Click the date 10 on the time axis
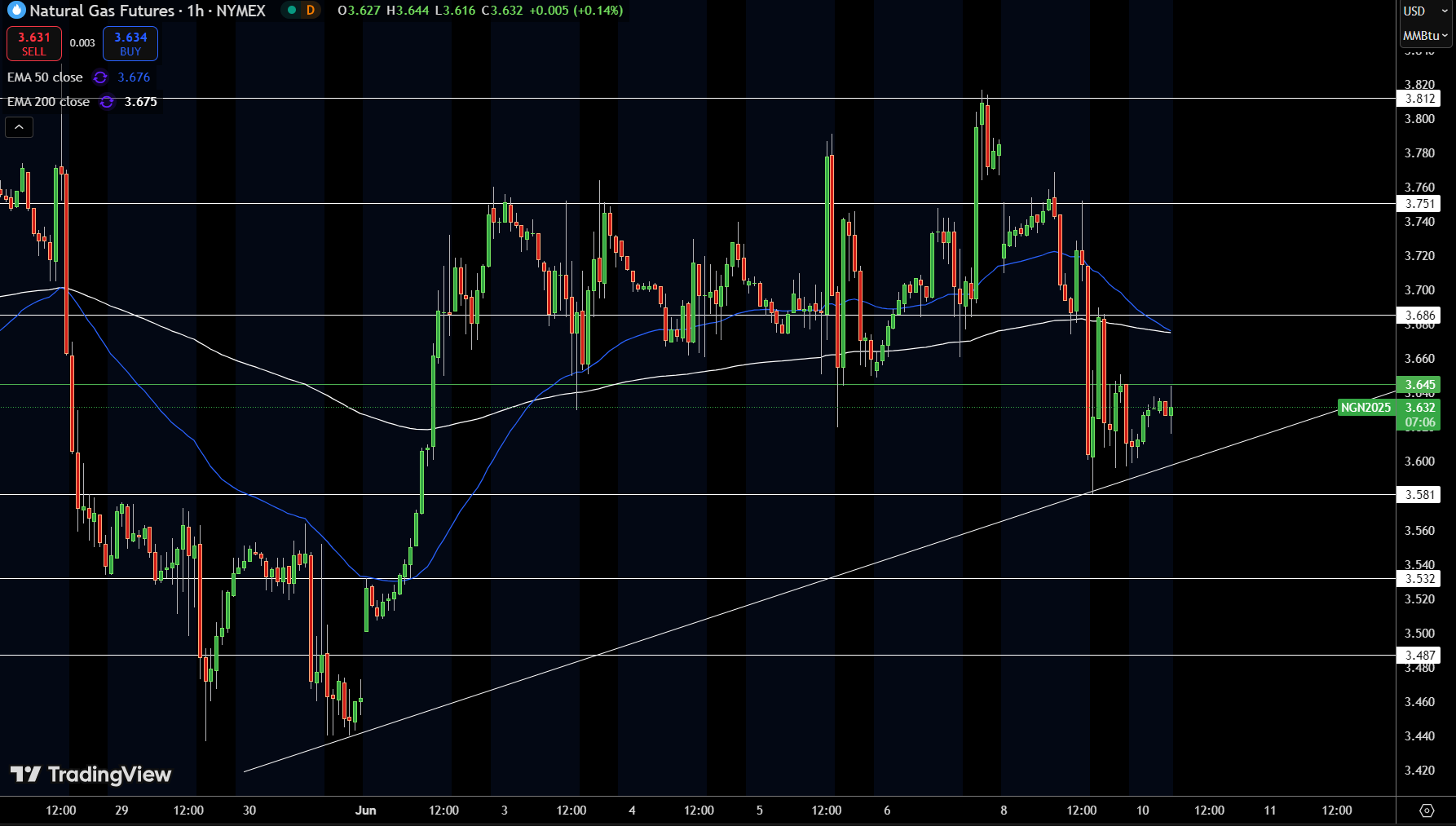The width and height of the screenshot is (1456, 826). [1143, 811]
